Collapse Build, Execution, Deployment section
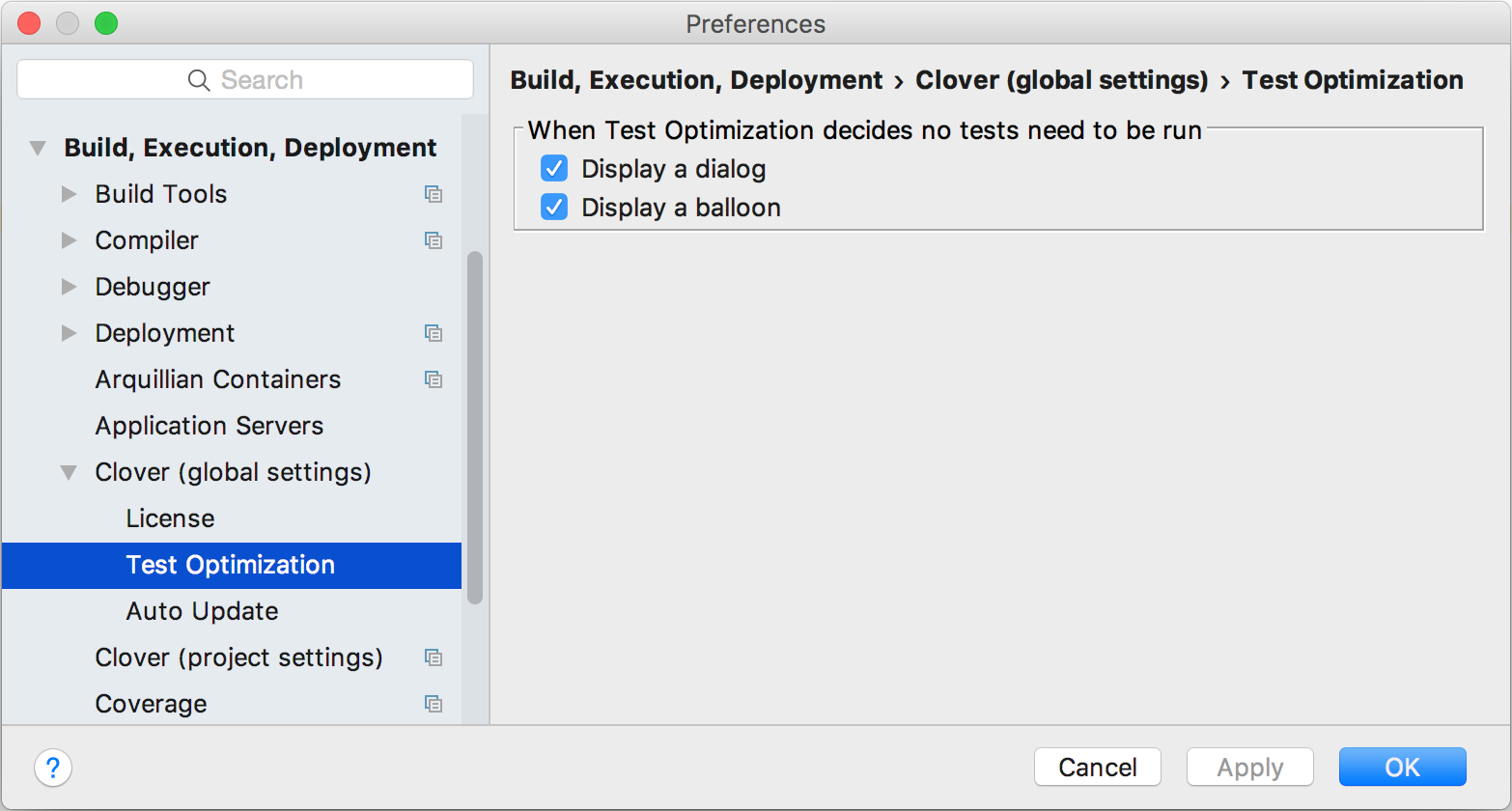The image size is (1512, 811). pos(38,148)
